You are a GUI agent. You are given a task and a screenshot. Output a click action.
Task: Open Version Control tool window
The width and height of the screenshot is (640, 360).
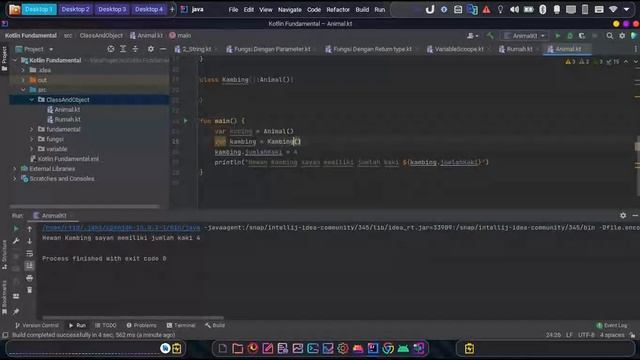click(x=37, y=325)
